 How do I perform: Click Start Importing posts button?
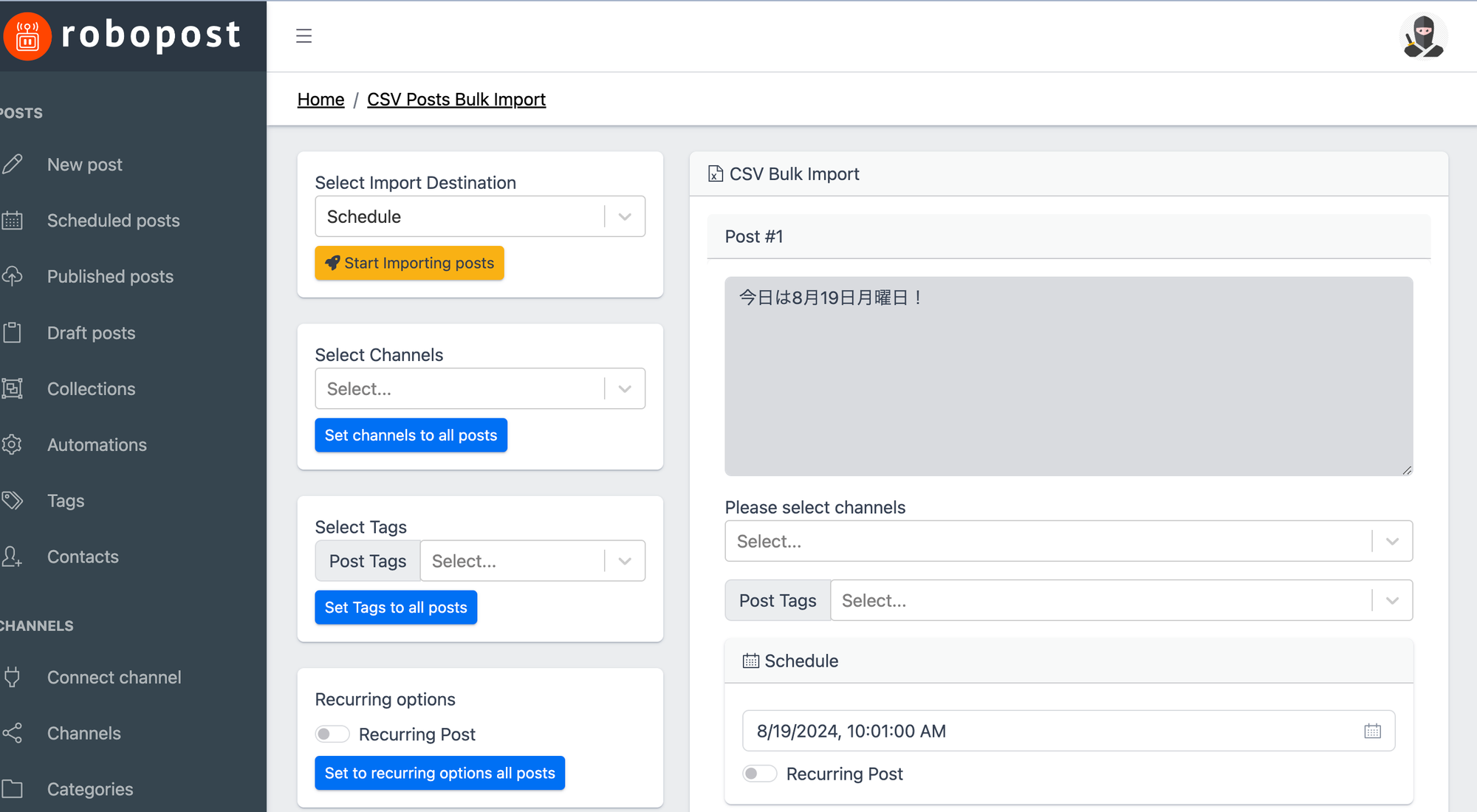pyautogui.click(x=409, y=263)
